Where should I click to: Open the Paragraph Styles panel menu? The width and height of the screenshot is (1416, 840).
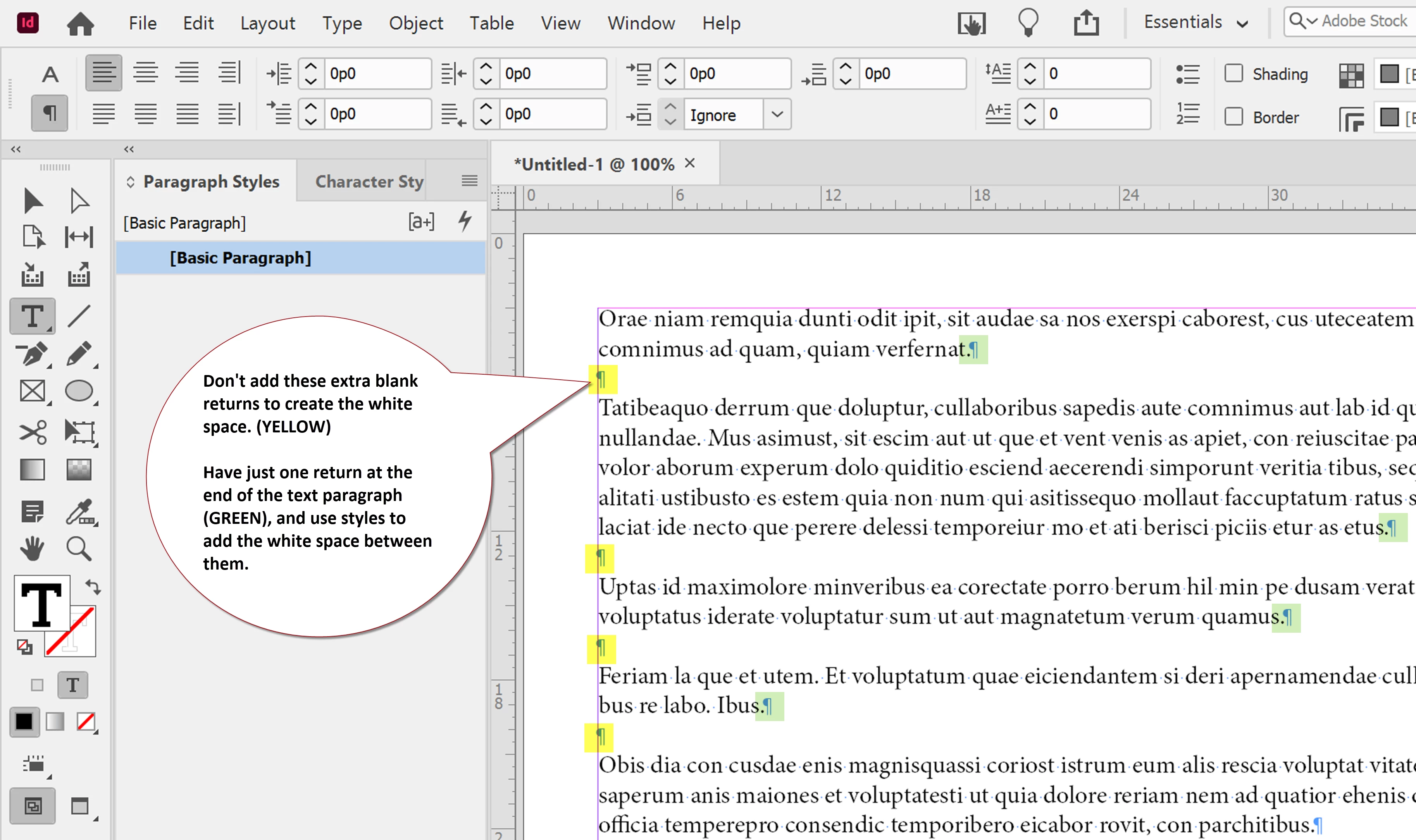pyautogui.click(x=469, y=181)
